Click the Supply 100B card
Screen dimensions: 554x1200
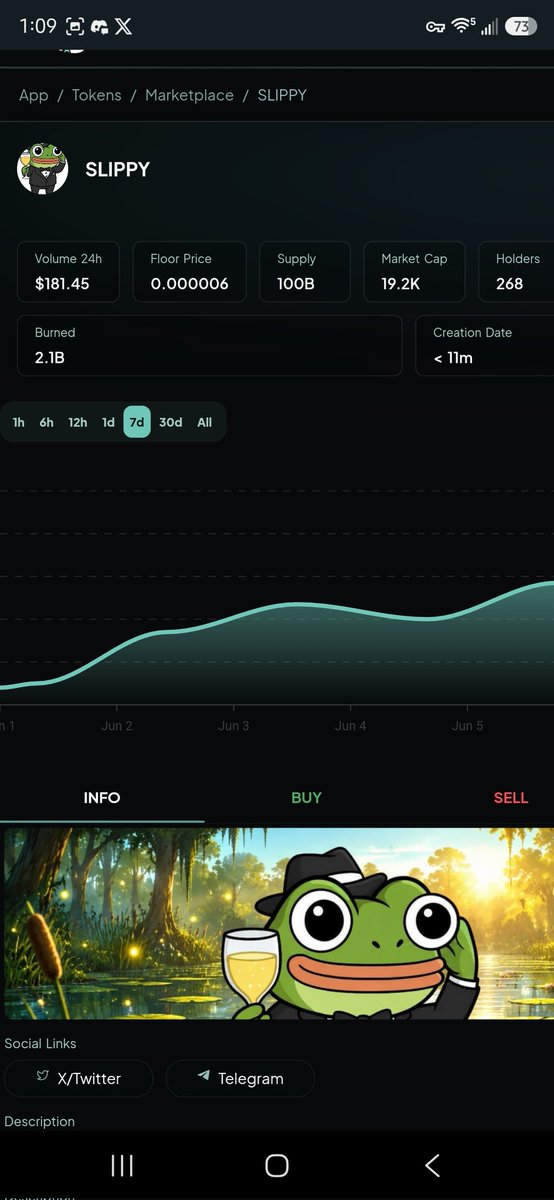tap(305, 271)
